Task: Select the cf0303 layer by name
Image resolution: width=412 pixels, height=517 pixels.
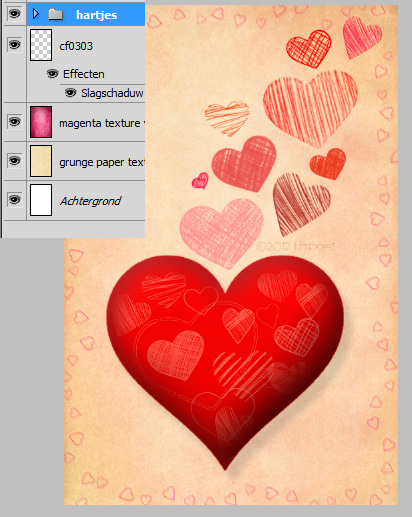Action: coord(76,46)
